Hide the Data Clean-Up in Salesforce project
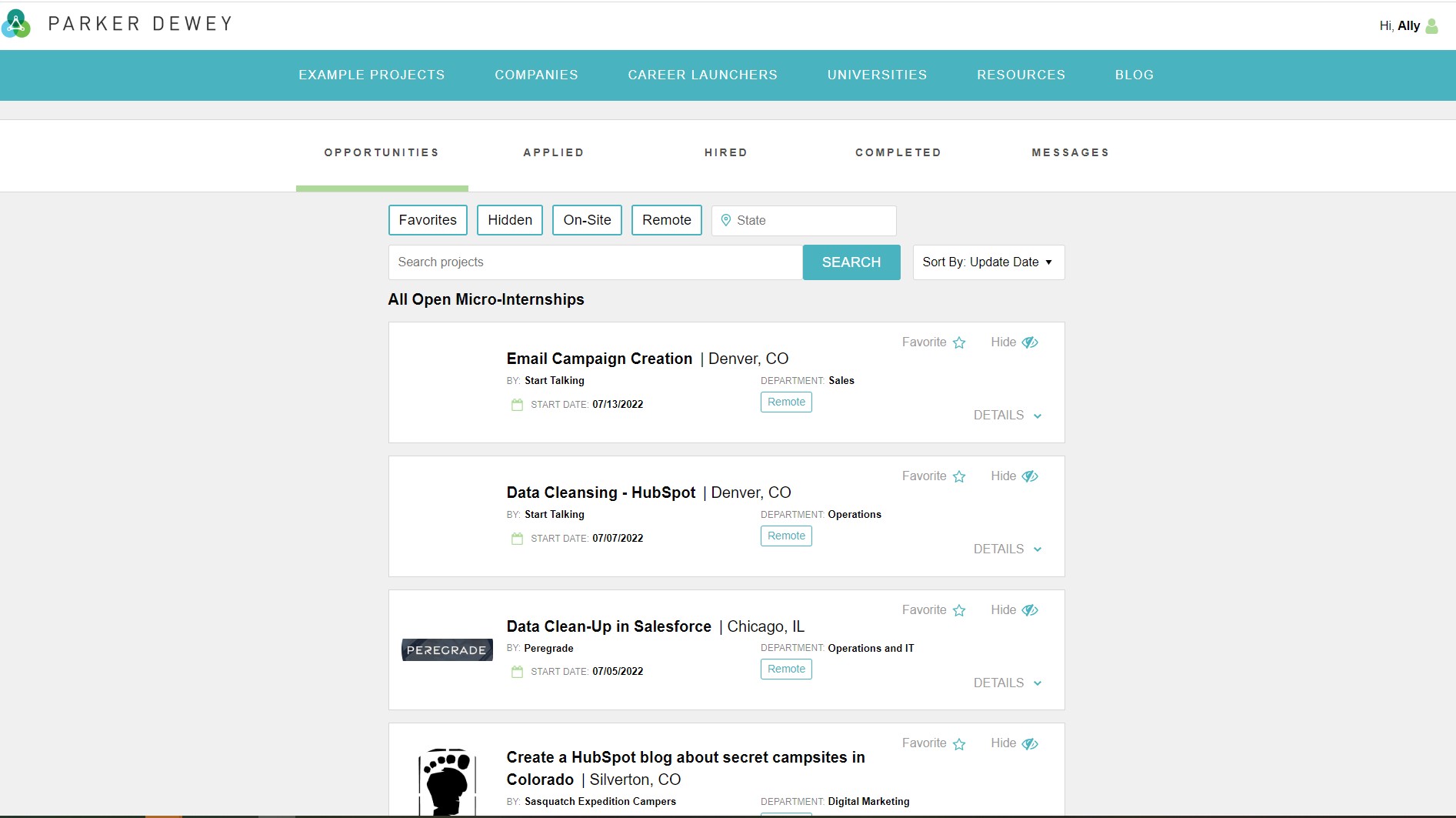 click(1015, 610)
